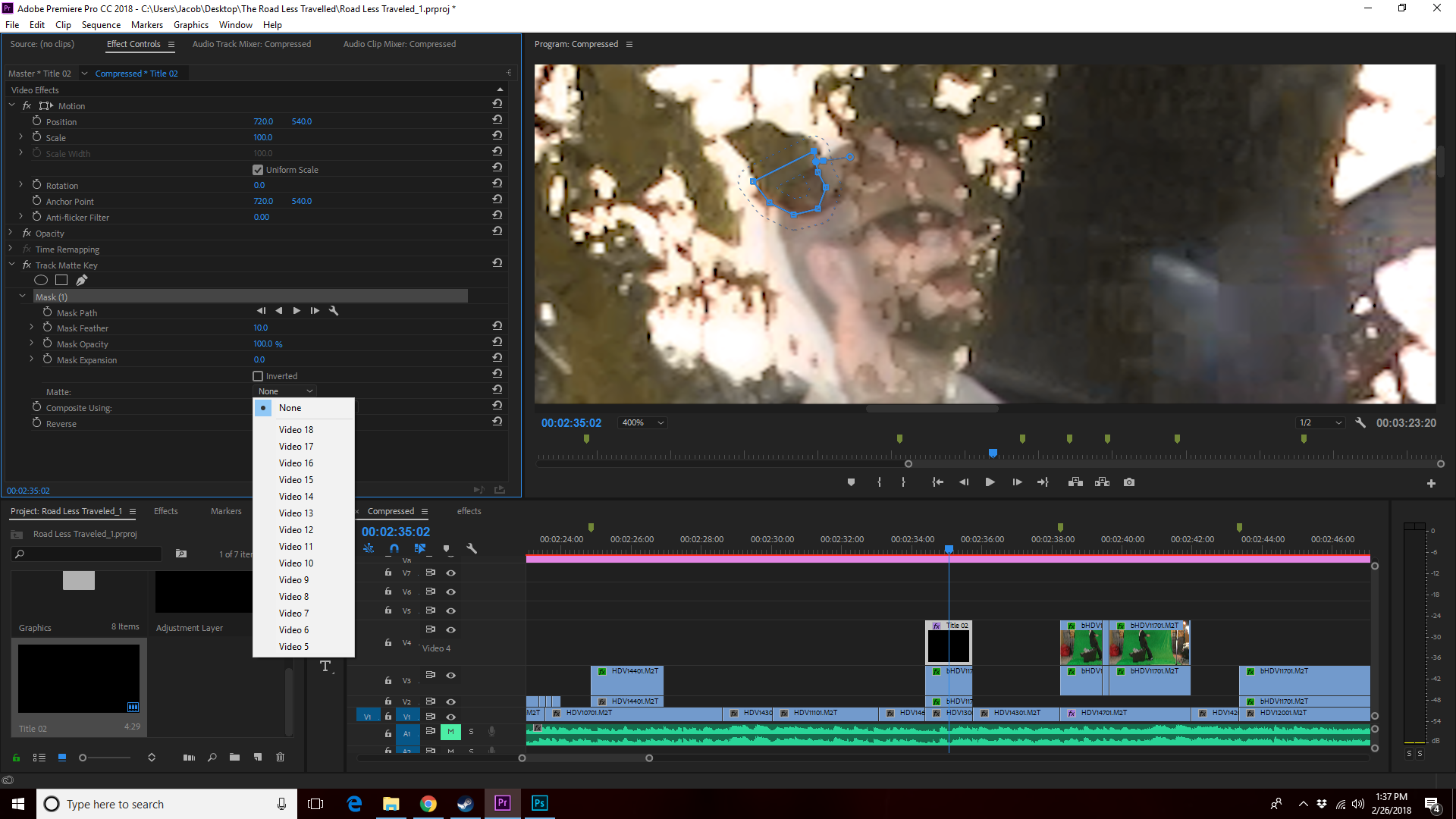This screenshot has width=1456, height=819.
Task: Toggle Mask Feather stopwatch
Action: click(47, 328)
